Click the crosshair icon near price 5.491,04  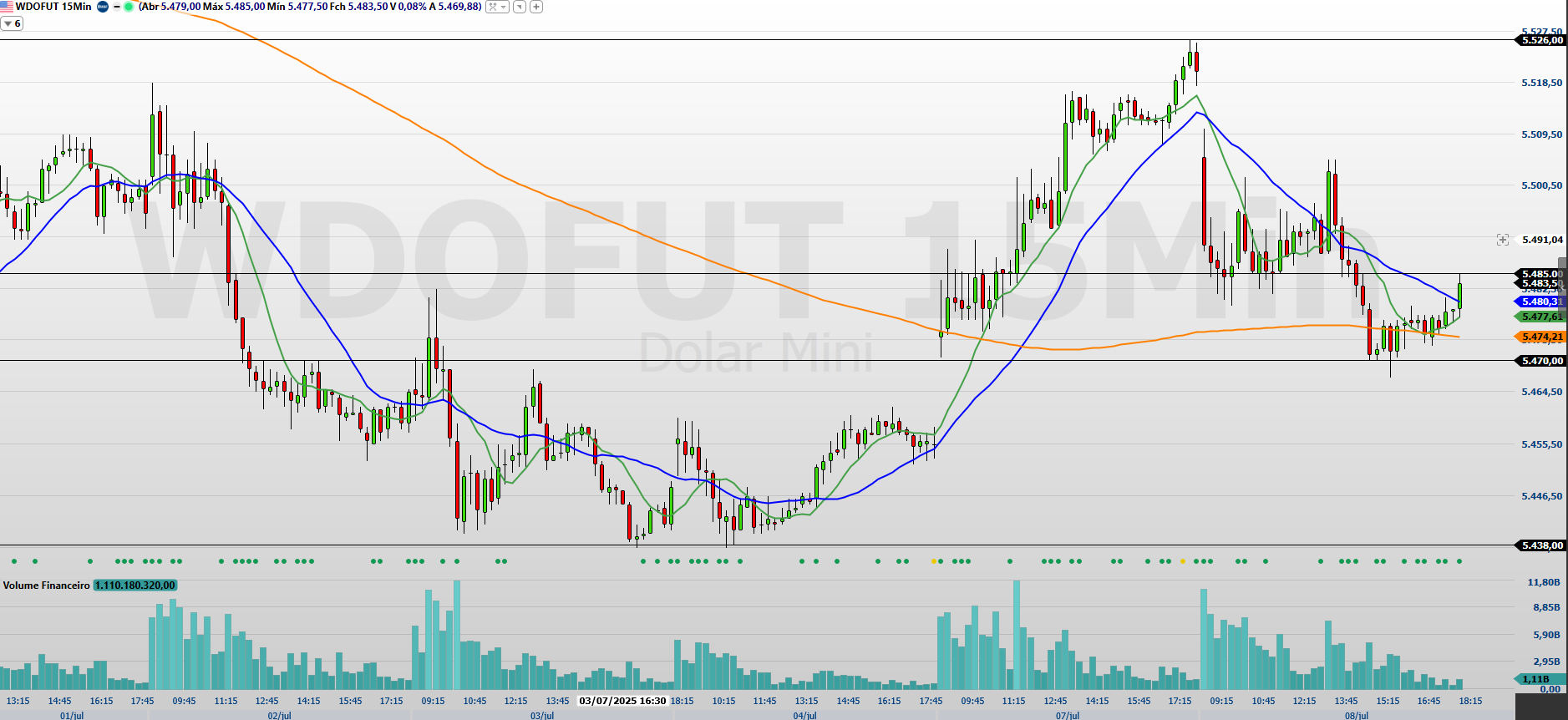pos(1502,240)
